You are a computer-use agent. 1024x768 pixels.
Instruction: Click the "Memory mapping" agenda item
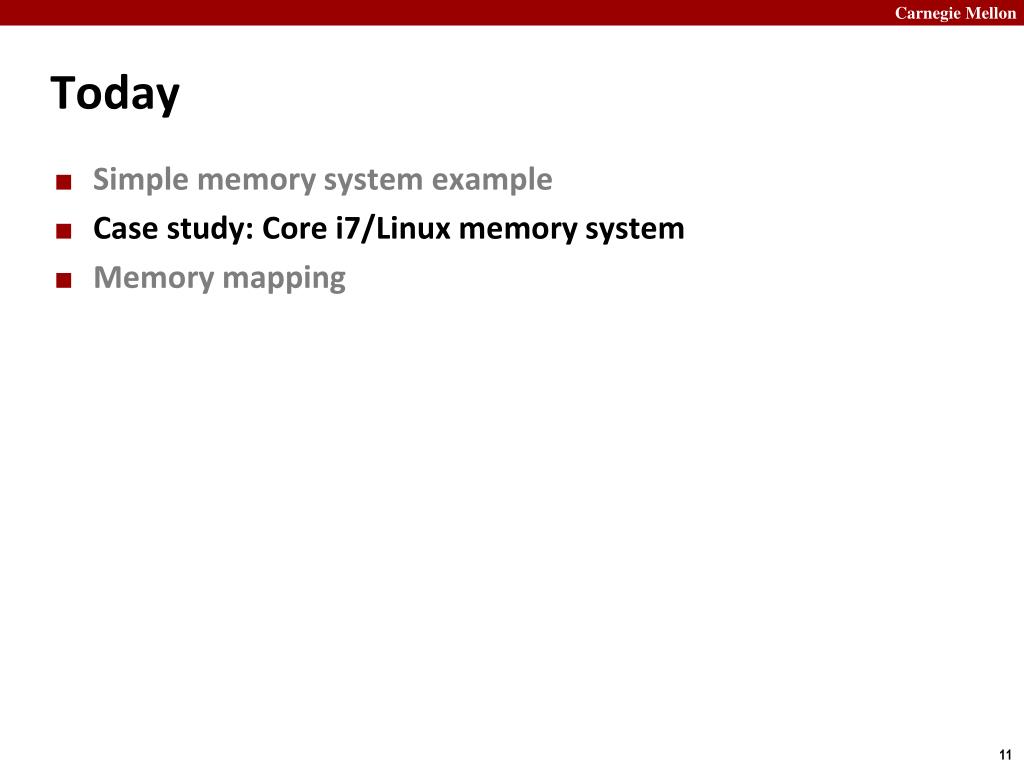coord(219,277)
